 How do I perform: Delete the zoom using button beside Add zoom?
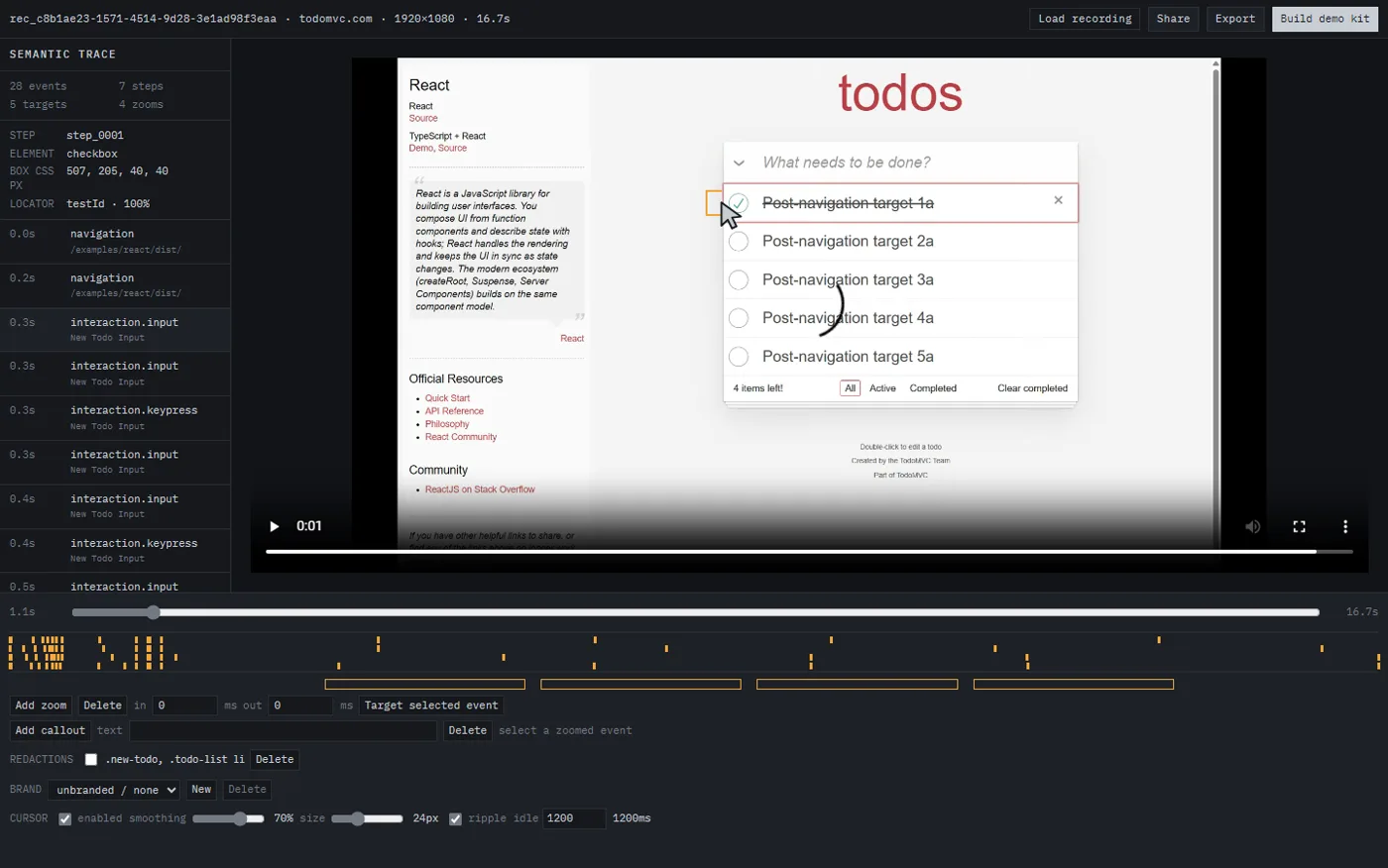click(102, 705)
